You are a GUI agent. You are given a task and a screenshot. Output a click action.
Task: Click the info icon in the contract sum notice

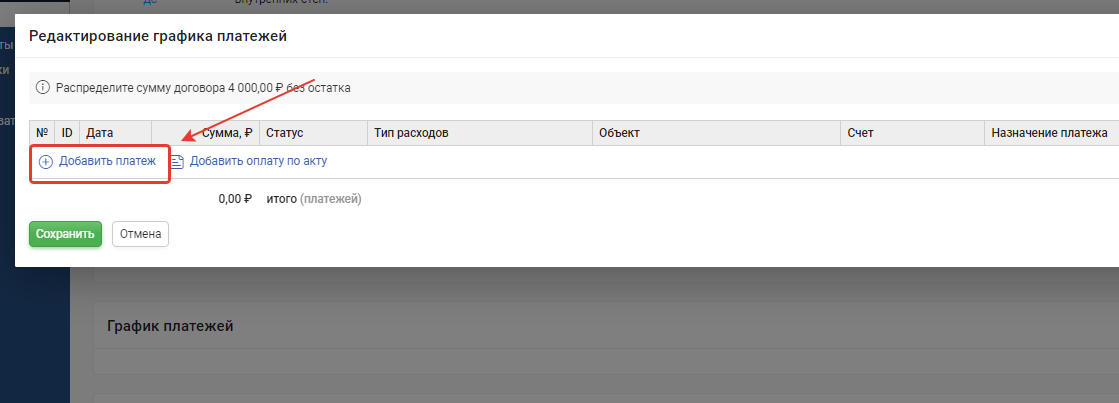43,88
